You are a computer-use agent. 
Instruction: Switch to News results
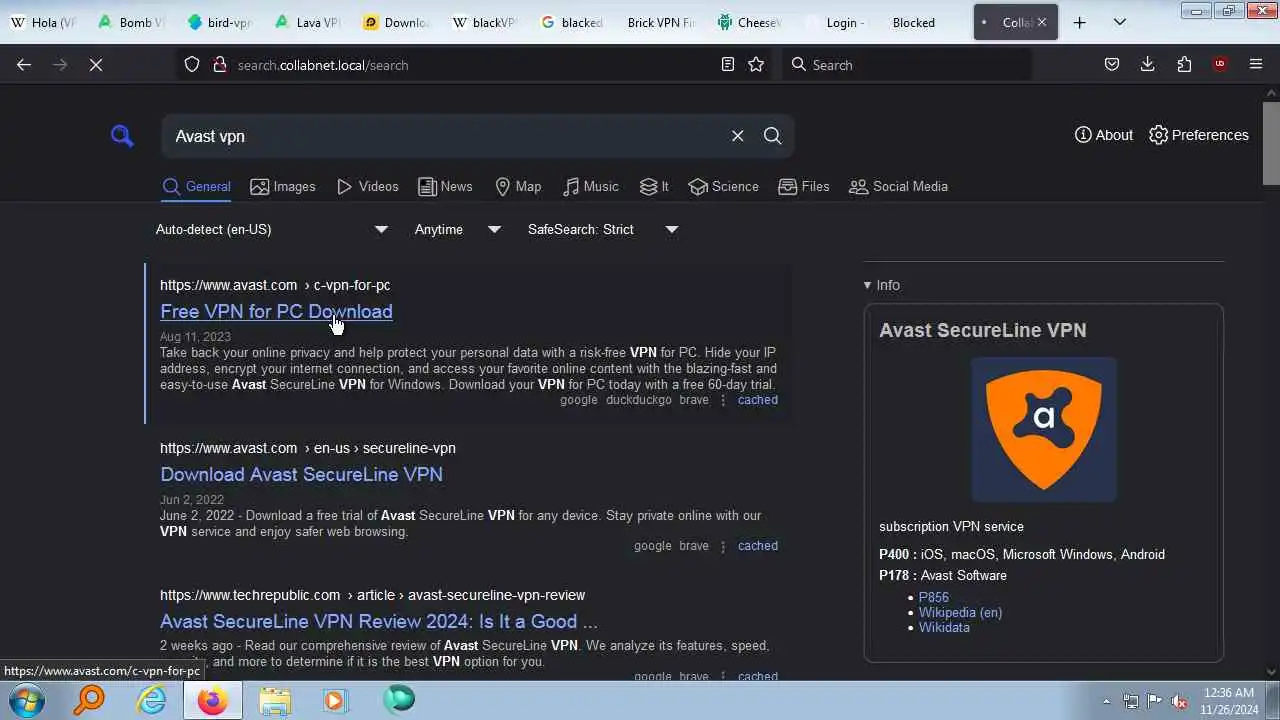point(445,187)
